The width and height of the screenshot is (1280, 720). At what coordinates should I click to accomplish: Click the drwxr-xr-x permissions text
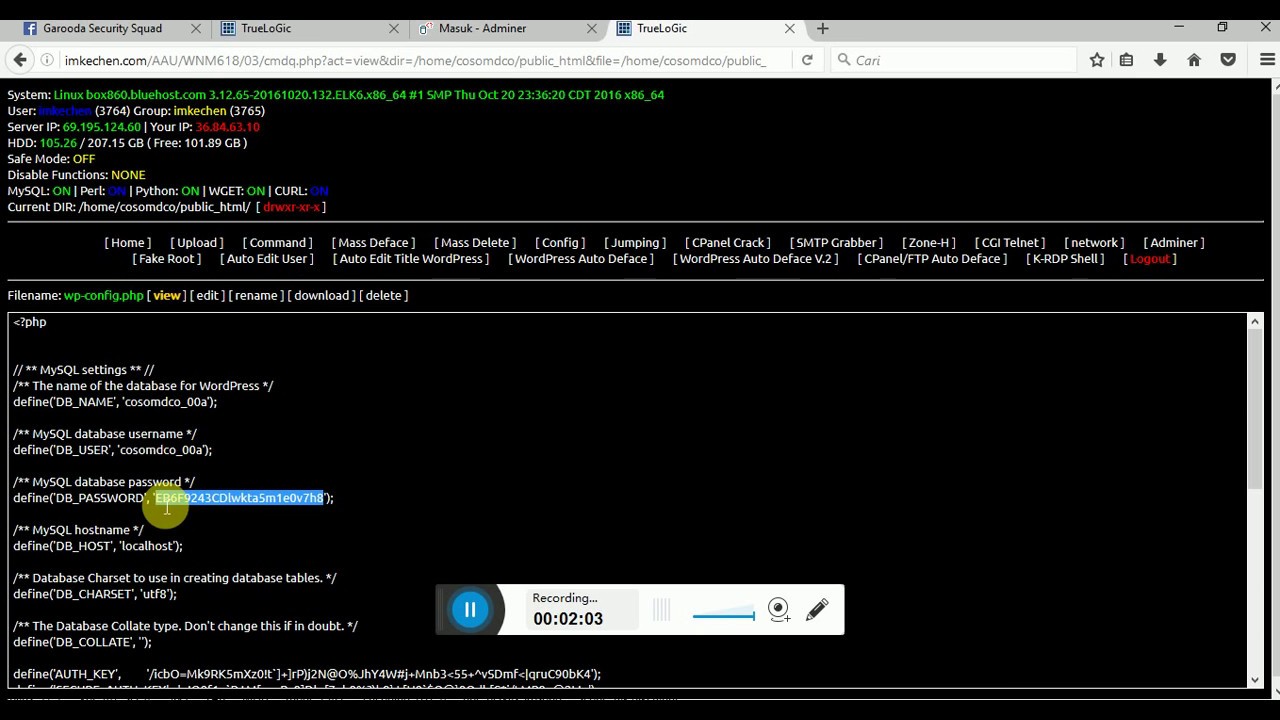click(x=291, y=207)
